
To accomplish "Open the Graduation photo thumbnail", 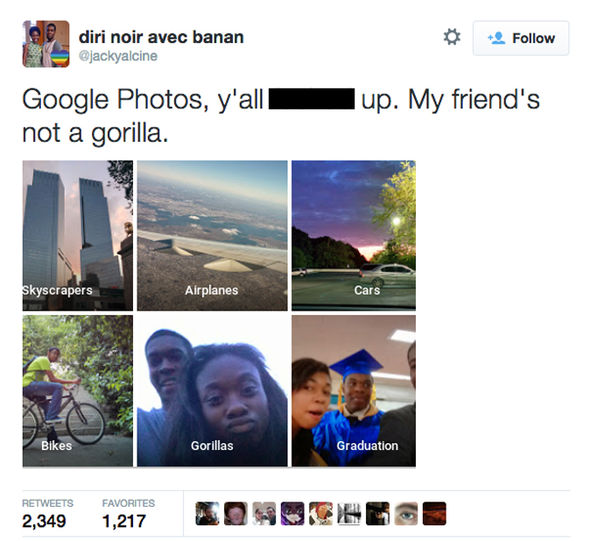I will pos(354,391).
